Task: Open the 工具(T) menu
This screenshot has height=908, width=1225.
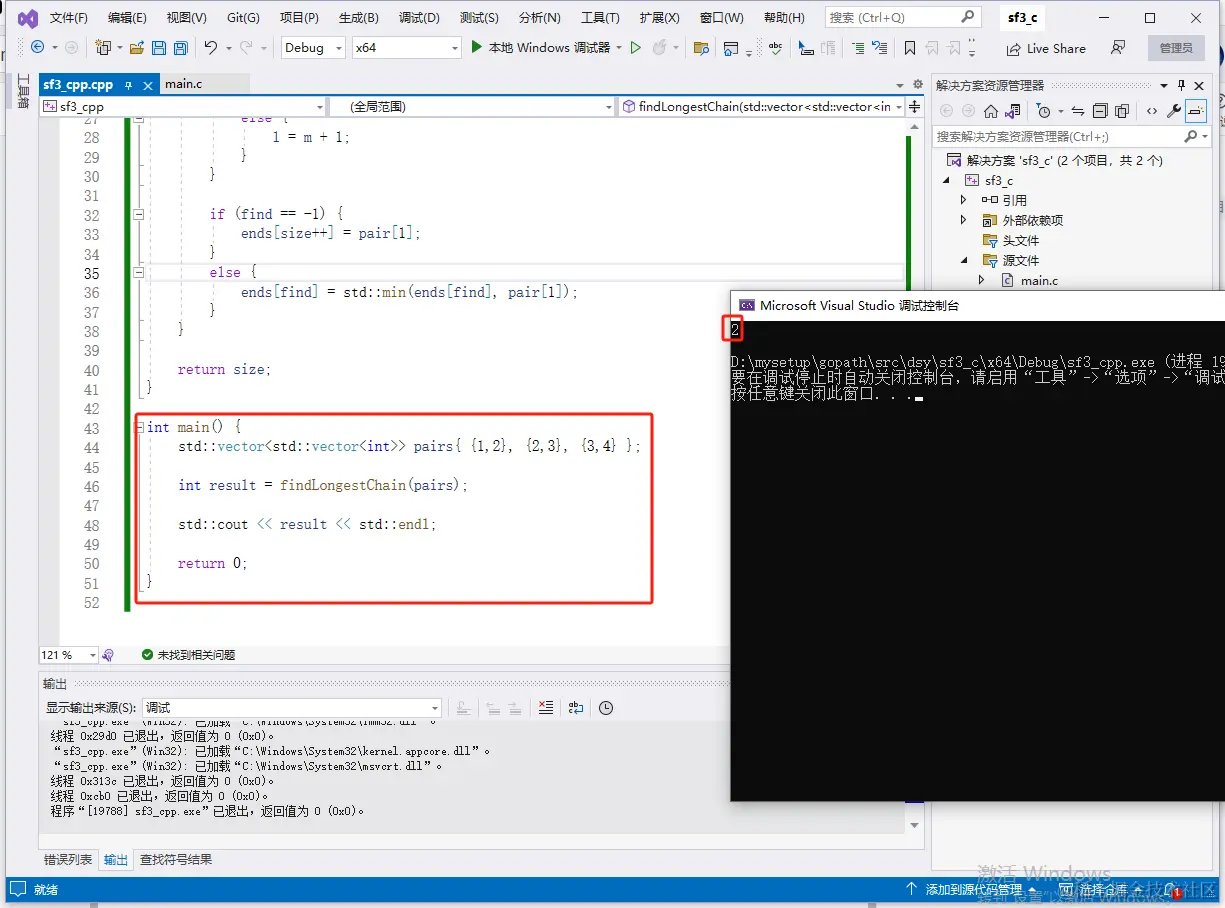Action: (600, 18)
